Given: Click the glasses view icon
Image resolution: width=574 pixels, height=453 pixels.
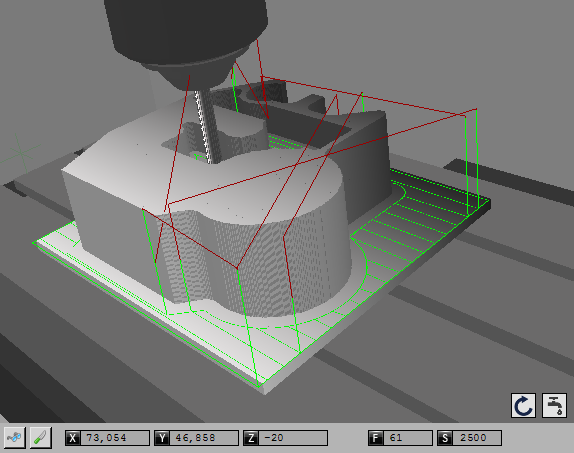Looking at the screenshot, I should [15, 437].
